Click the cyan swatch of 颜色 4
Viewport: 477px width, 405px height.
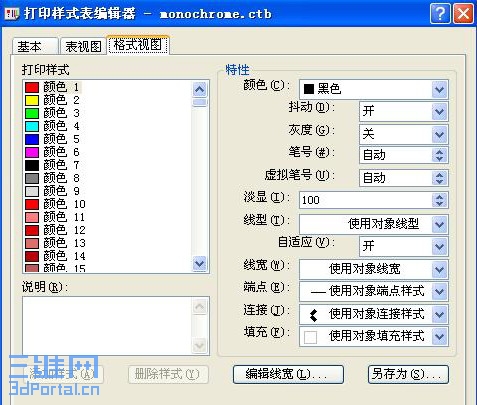32,126
